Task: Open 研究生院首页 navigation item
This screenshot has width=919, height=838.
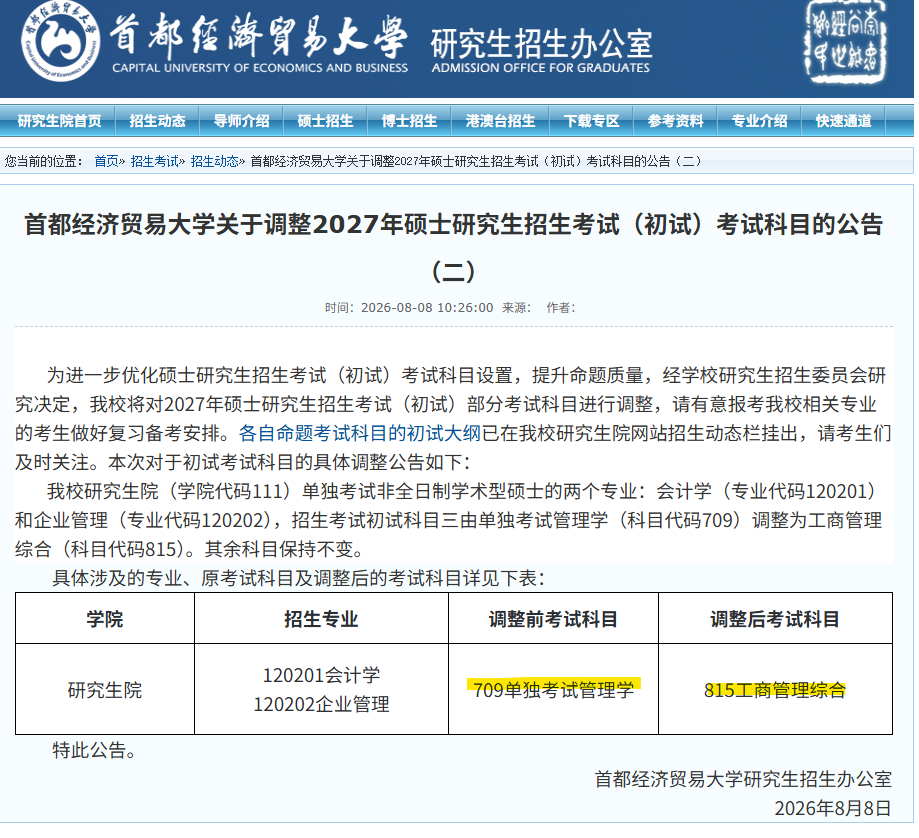Action: (59, 121)
